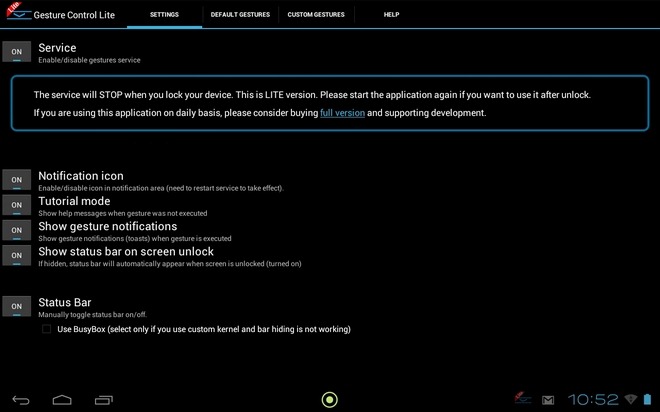Screen dimensions: 660x412
Task: Select the Status Bar setting title
Action: pos(65,302)
